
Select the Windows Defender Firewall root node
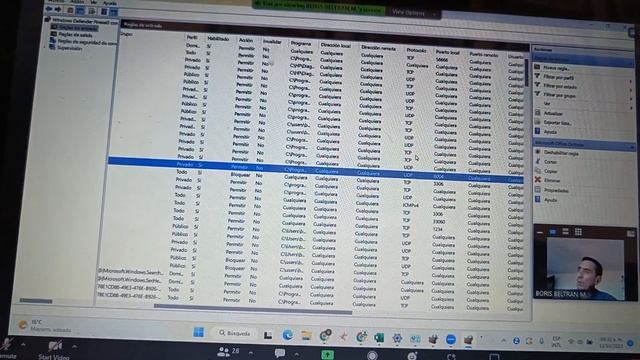click(81, 21)
